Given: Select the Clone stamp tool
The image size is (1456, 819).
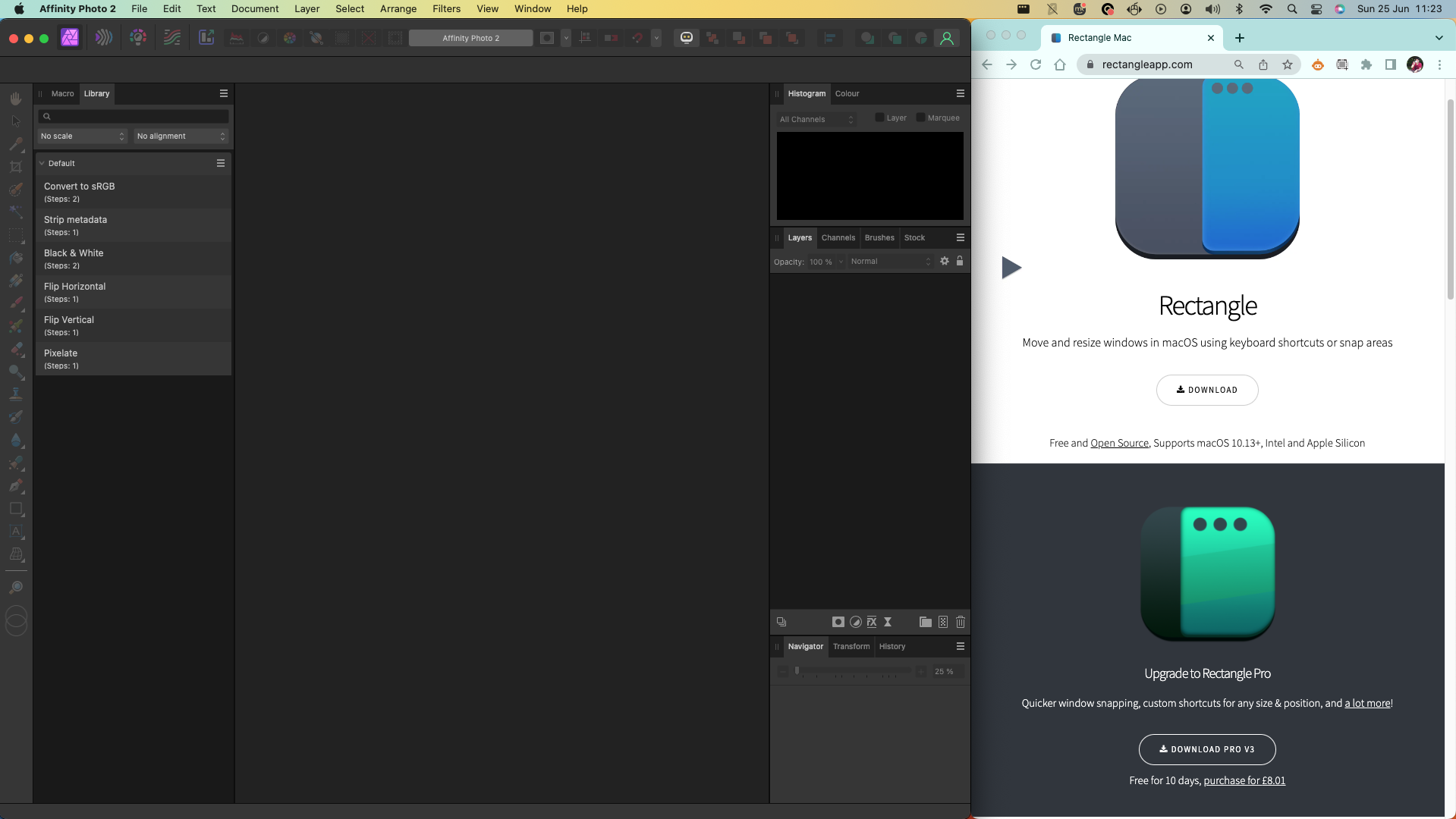Looking at the screenshot, I should coord(16,394).
